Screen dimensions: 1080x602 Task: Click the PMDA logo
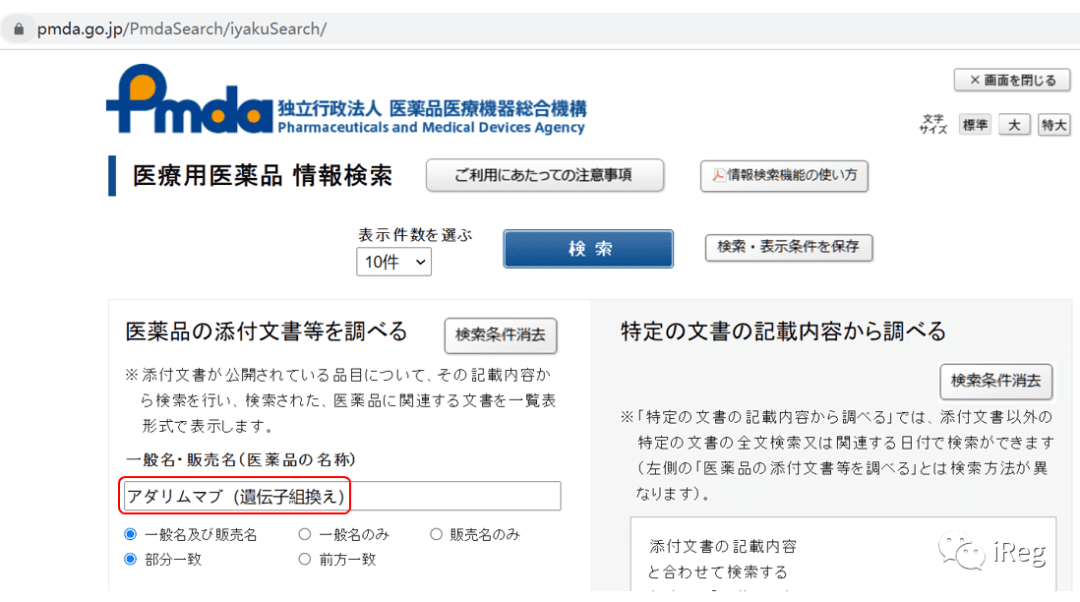(189, 99)
